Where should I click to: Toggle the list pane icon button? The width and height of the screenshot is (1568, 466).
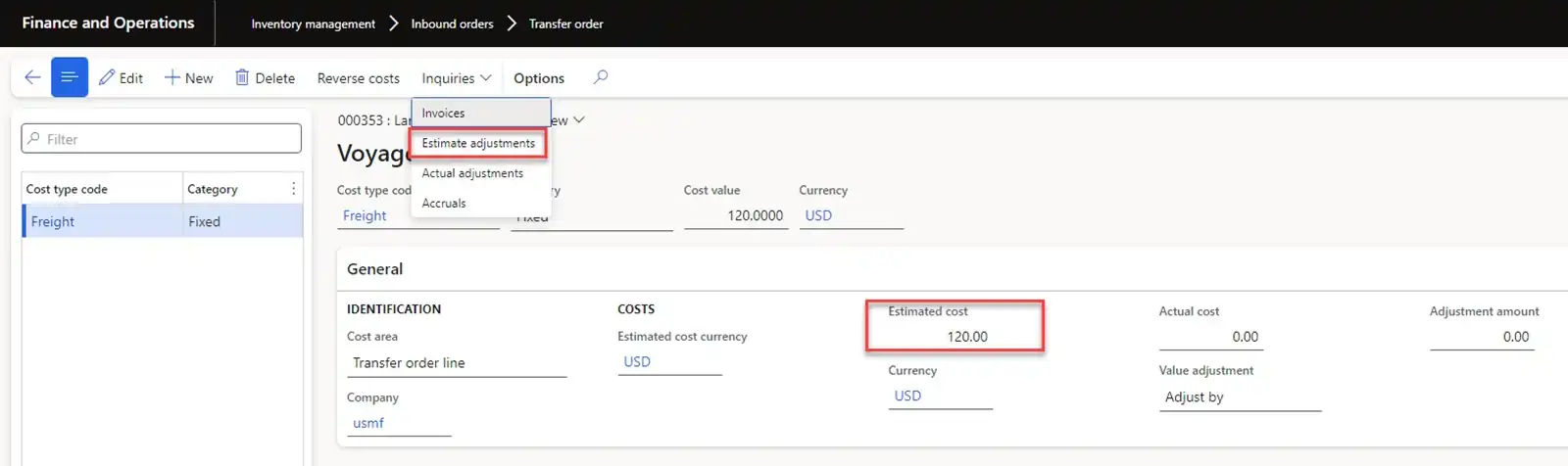pos(70,77)
